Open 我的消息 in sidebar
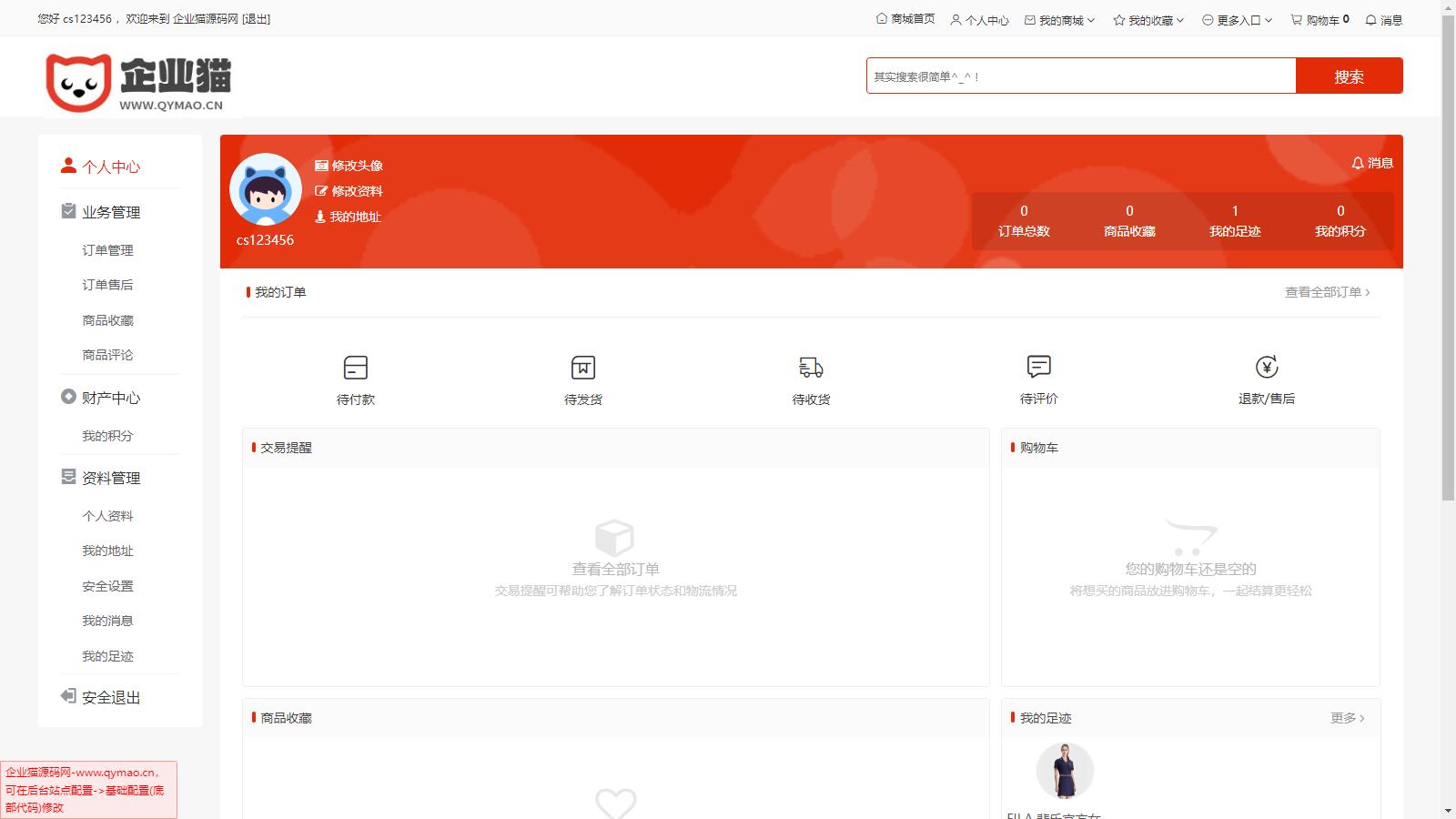The width and height of the screenshot is (1456, 819). click(107, 621)
